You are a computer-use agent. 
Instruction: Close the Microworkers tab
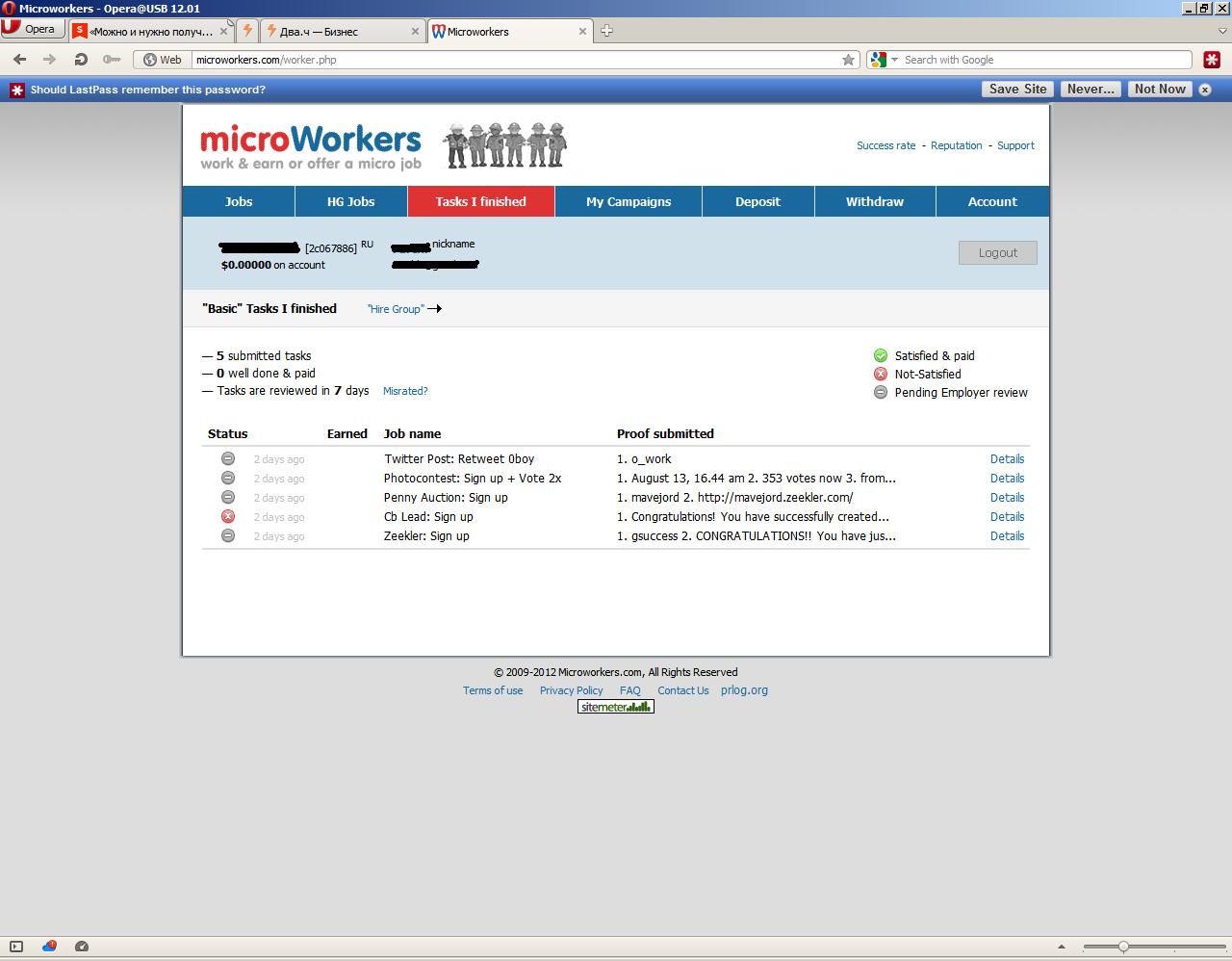(x=581, y=31)
